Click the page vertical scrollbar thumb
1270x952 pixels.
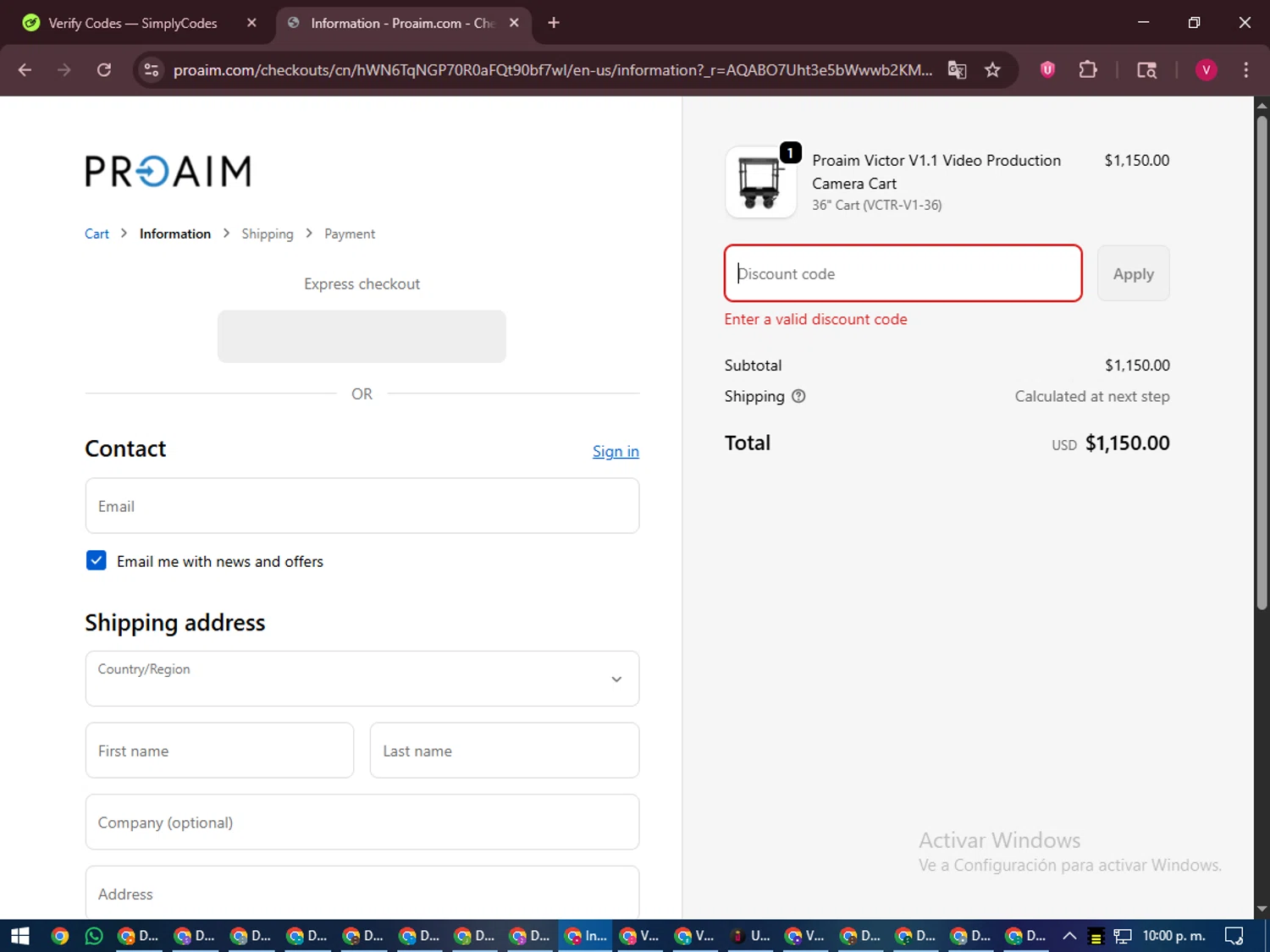click(1262, 364)
